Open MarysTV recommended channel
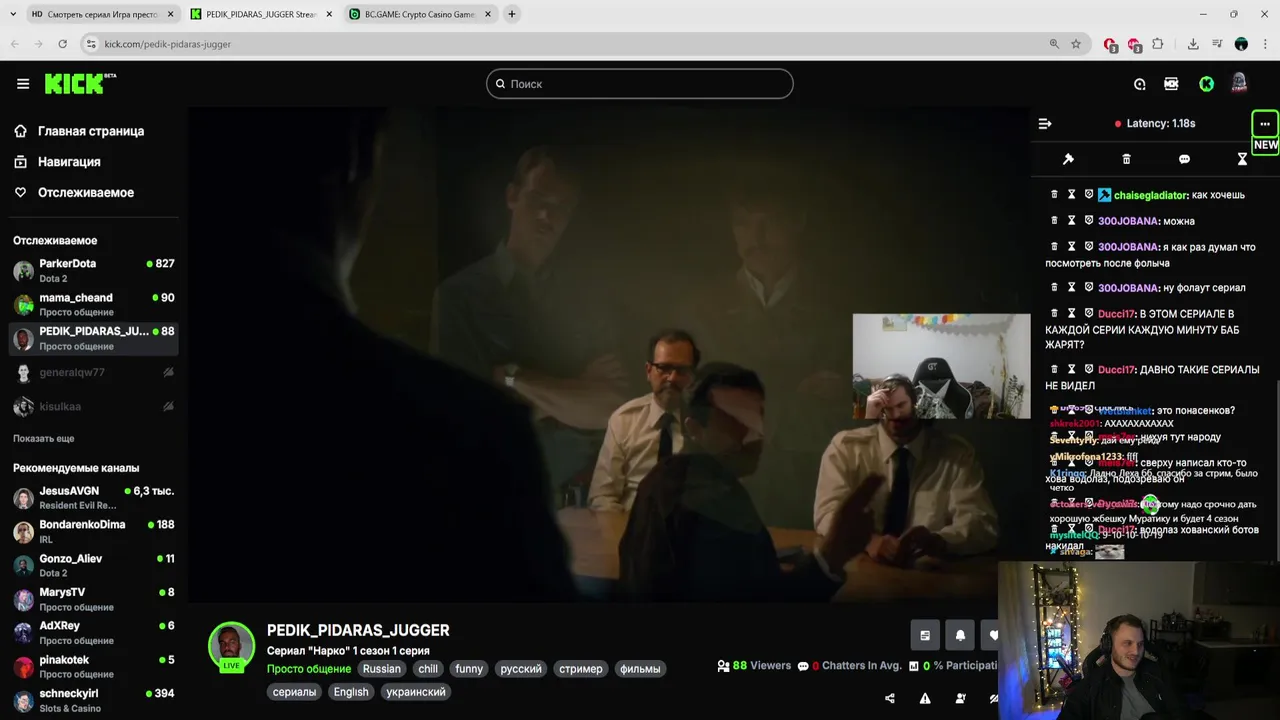The width and height of the screenshot is (1280, 720). [x=94, y=600]
